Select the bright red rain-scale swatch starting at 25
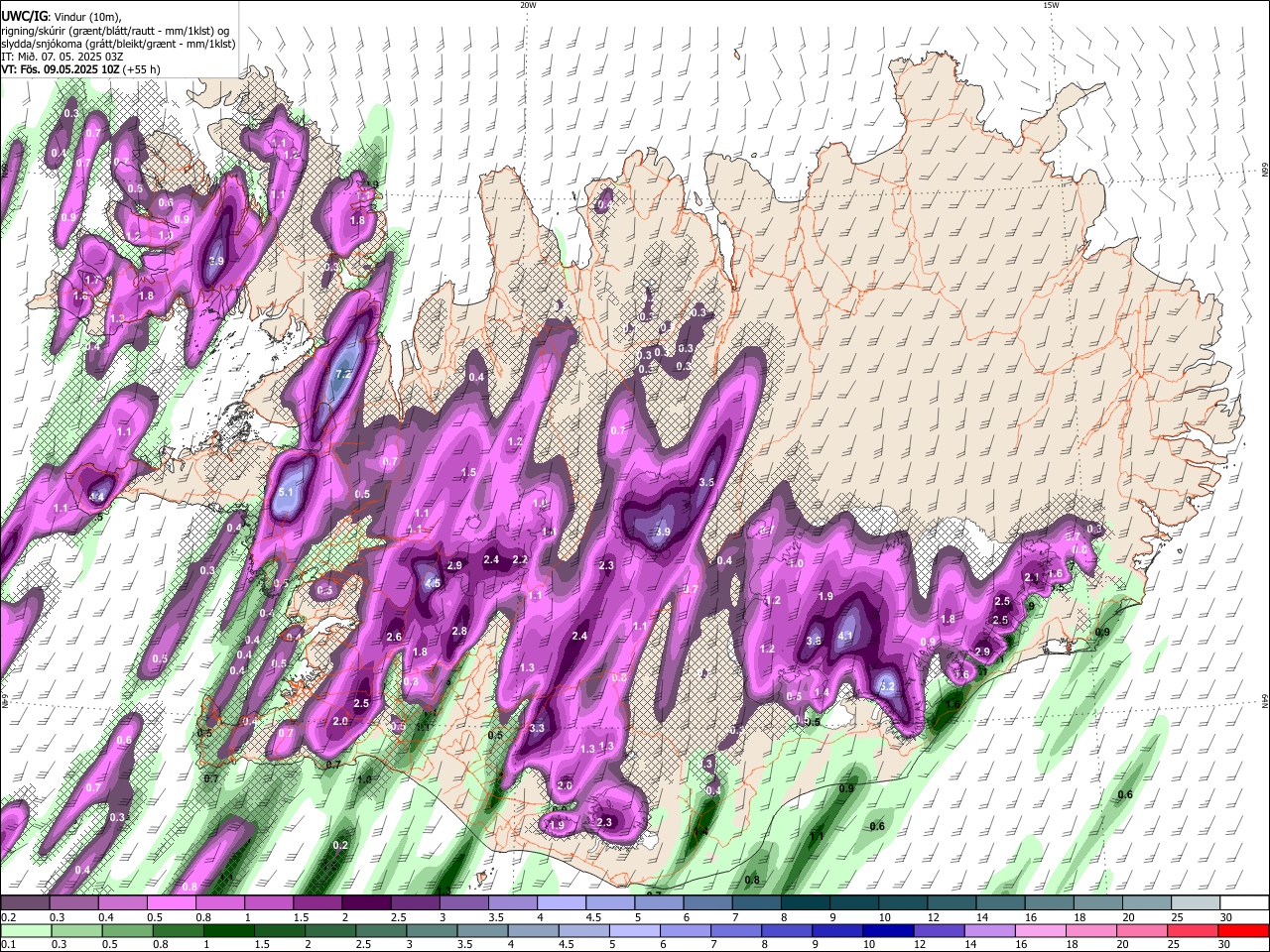This screenshot has width=1270, height=952. pyautogui.click(x=1193, y=930)
